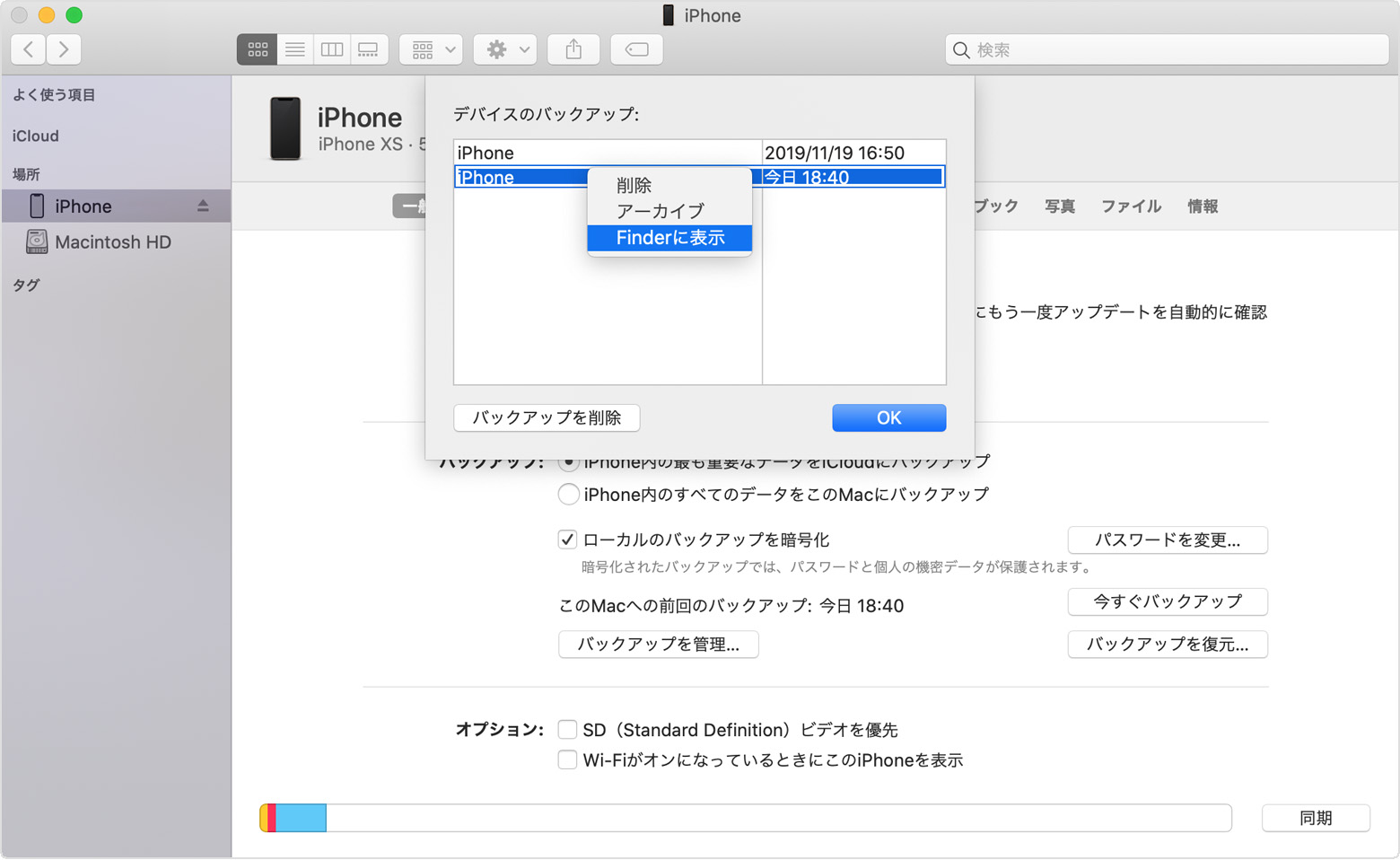The height and width of the screenshot is (860, 1400).
Task: Click the タグ sidebar heading
Action: [26, 285]
